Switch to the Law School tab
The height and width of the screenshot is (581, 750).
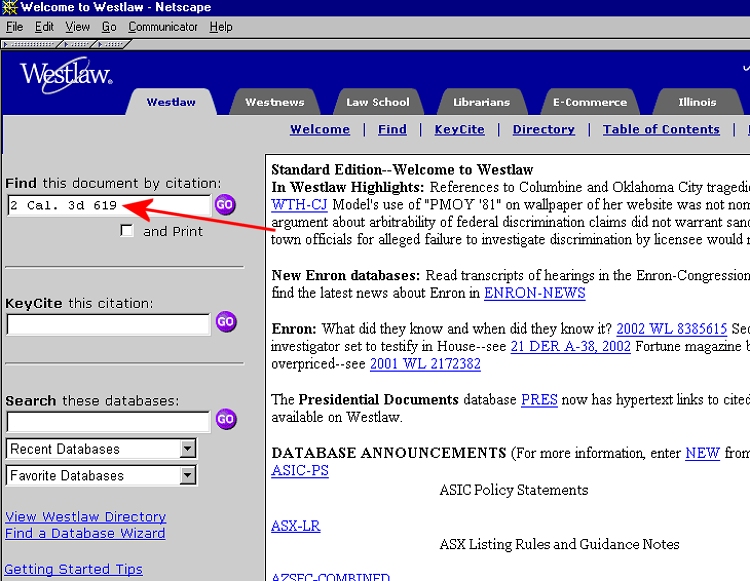pyautogui.click(x=378, y=102)
